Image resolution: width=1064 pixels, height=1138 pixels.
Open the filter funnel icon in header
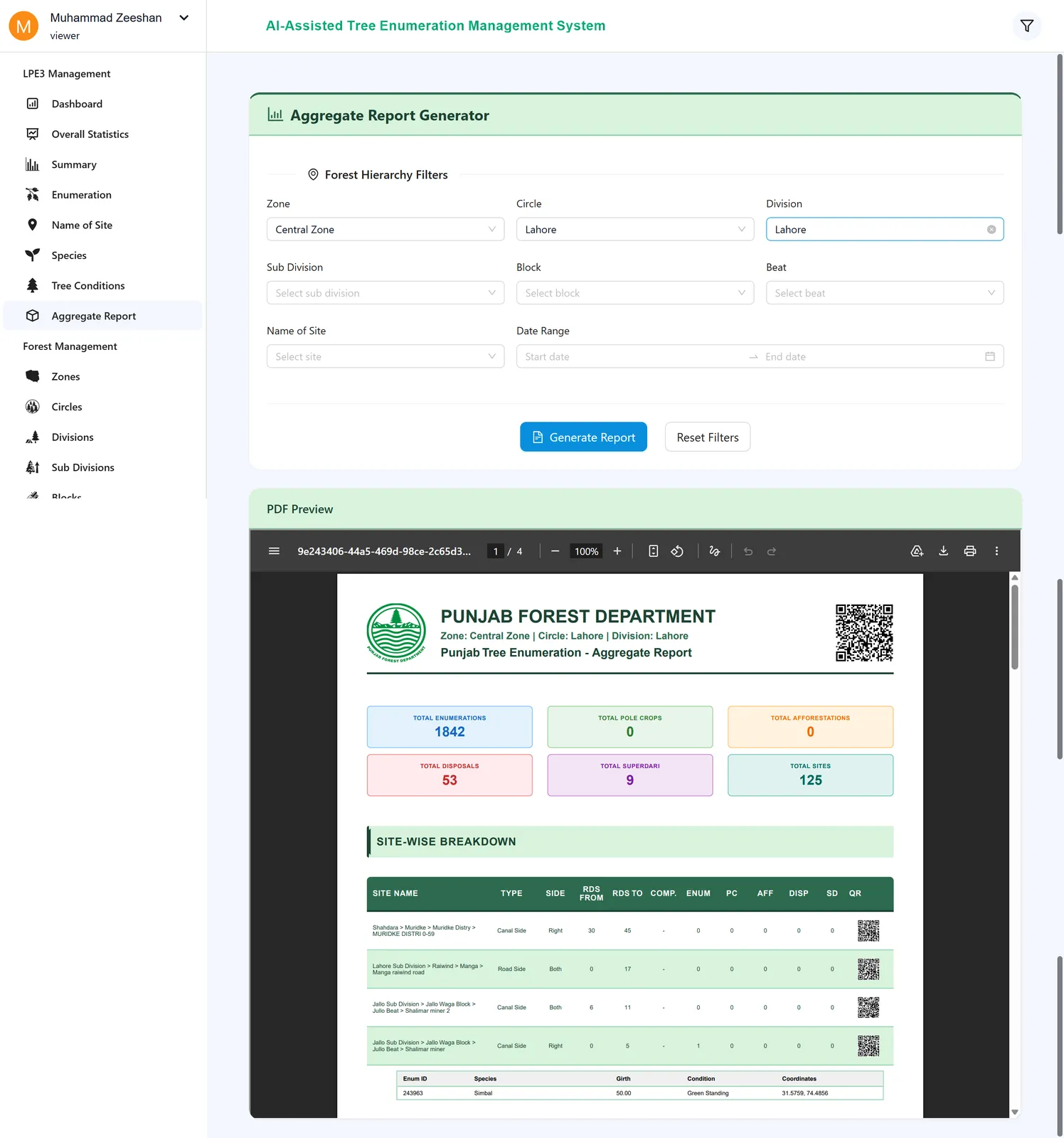coord(1026,26)
